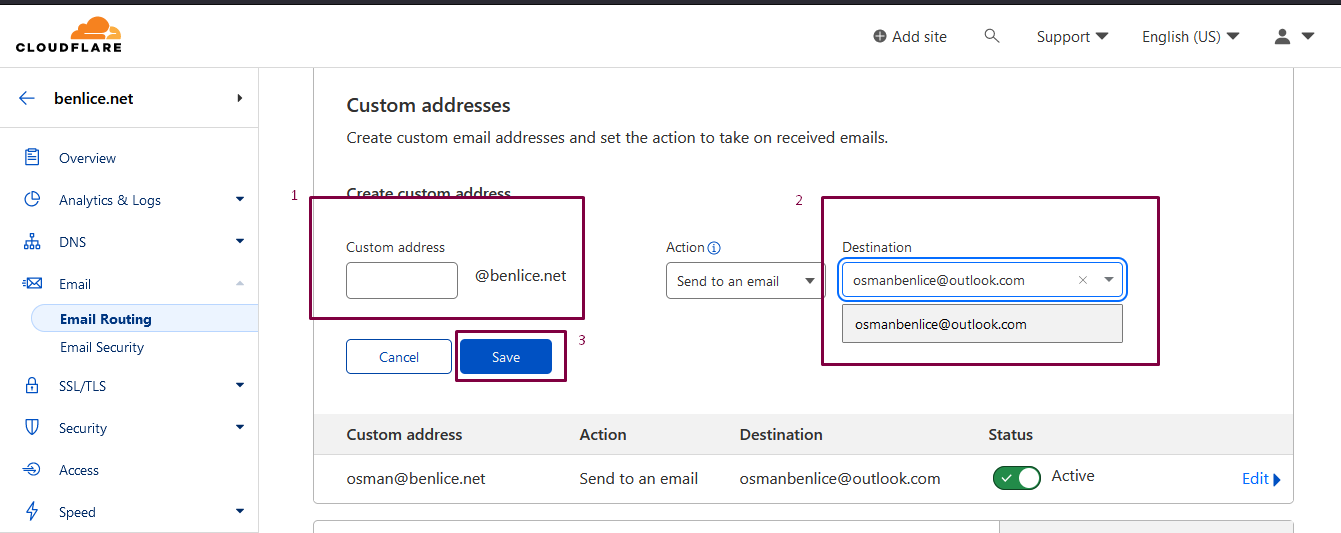1341x533 pixels.
Task: Click the Destination field text osmanbenlice@outlook.com
Action: pos(939,280)
